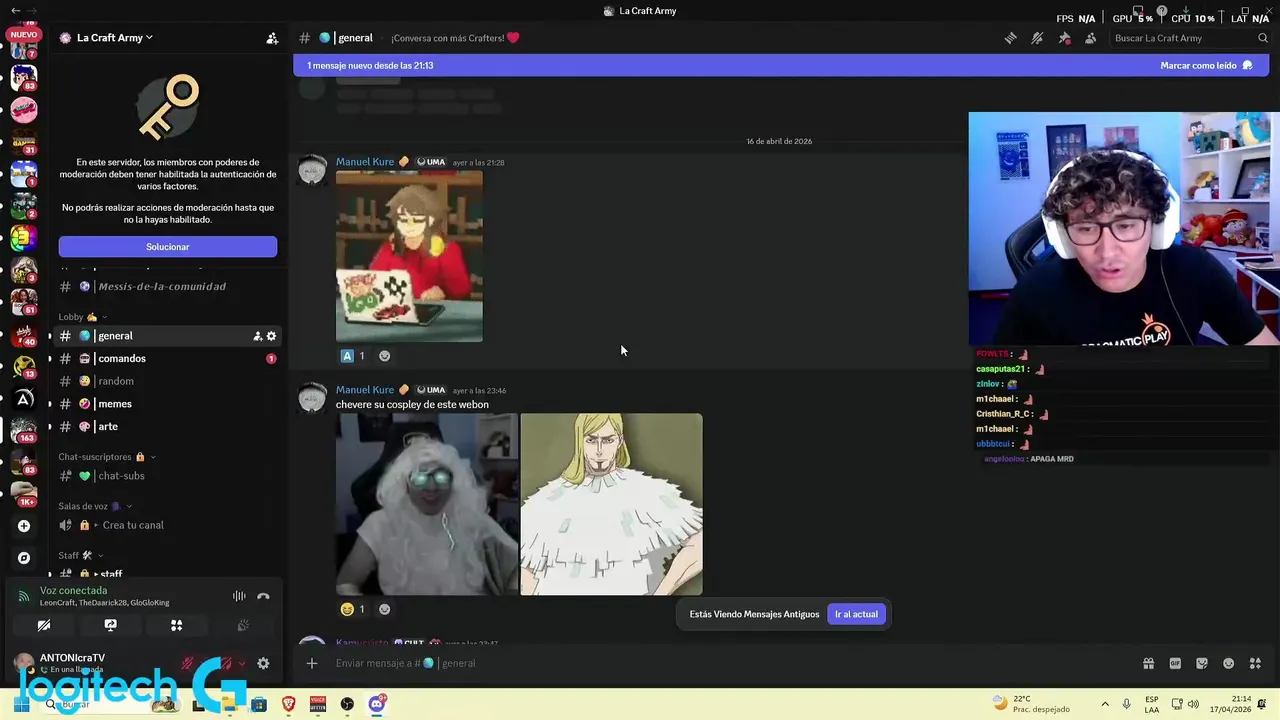Click Manuel Kure username at 21:28 message
1280x720 pixels.
click(365, 162)
